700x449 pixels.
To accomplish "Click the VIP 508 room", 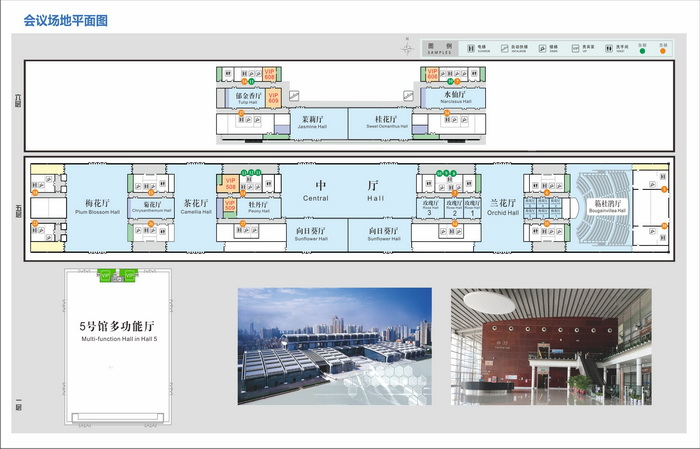I will coord(230,183).
